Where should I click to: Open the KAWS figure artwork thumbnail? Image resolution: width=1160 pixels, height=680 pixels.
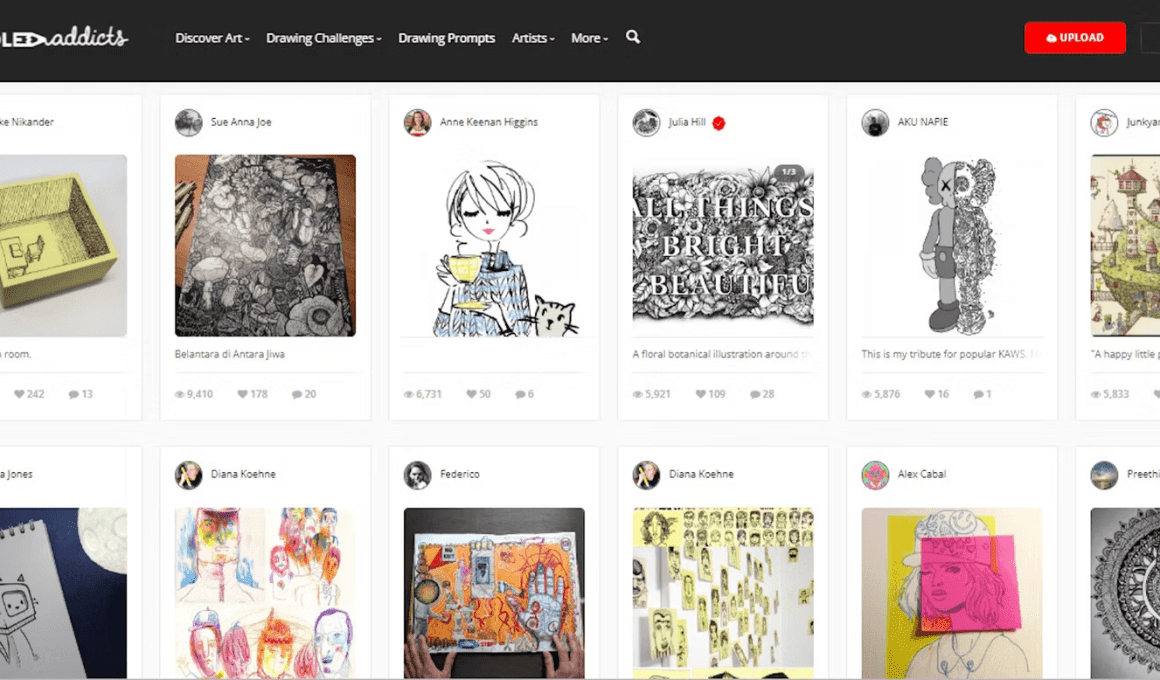point(952,246)
